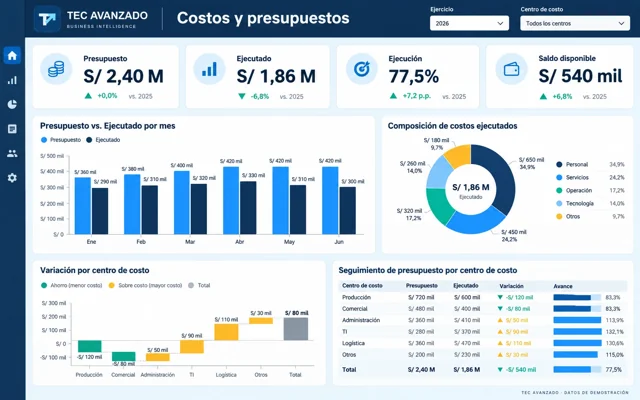Sort by Ejecutado column header in table

coord(466,286)
